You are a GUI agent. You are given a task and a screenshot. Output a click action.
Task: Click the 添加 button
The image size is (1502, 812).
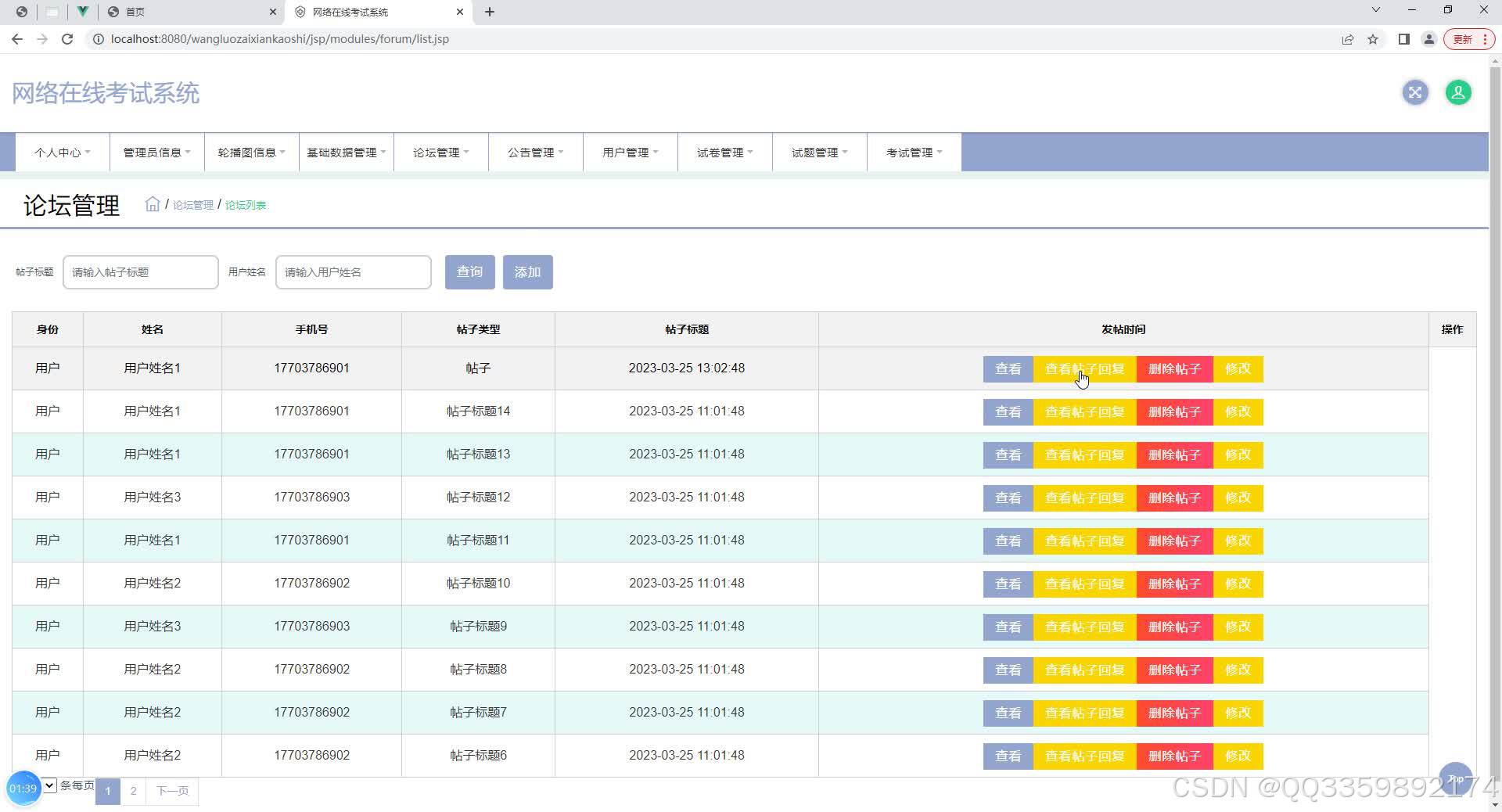(x=527, y=272)
